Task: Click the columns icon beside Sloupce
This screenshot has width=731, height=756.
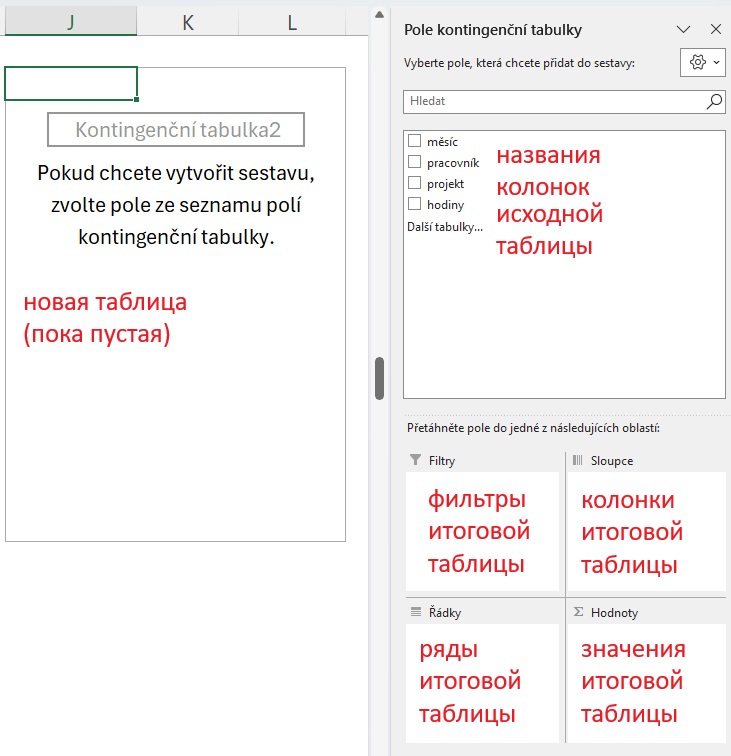Action: click(577, 460)
